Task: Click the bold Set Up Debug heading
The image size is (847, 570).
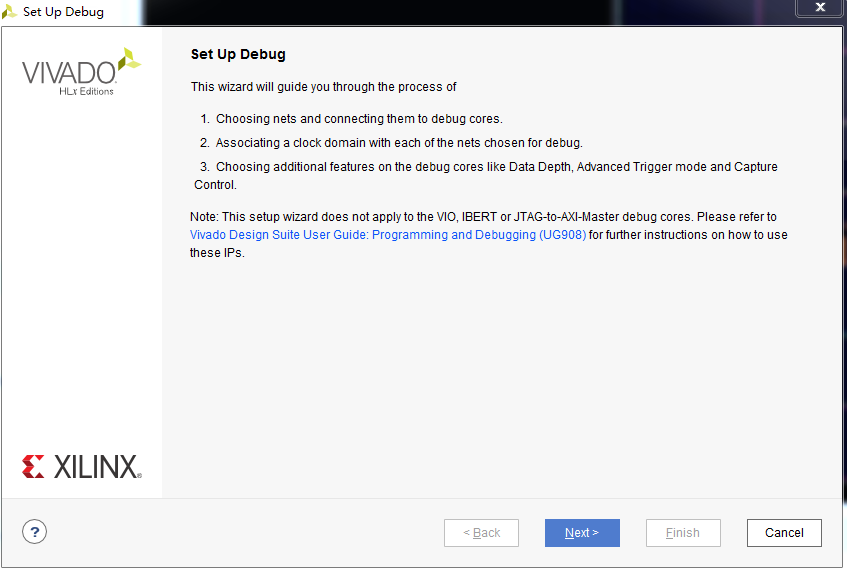Action: (238, 54)
